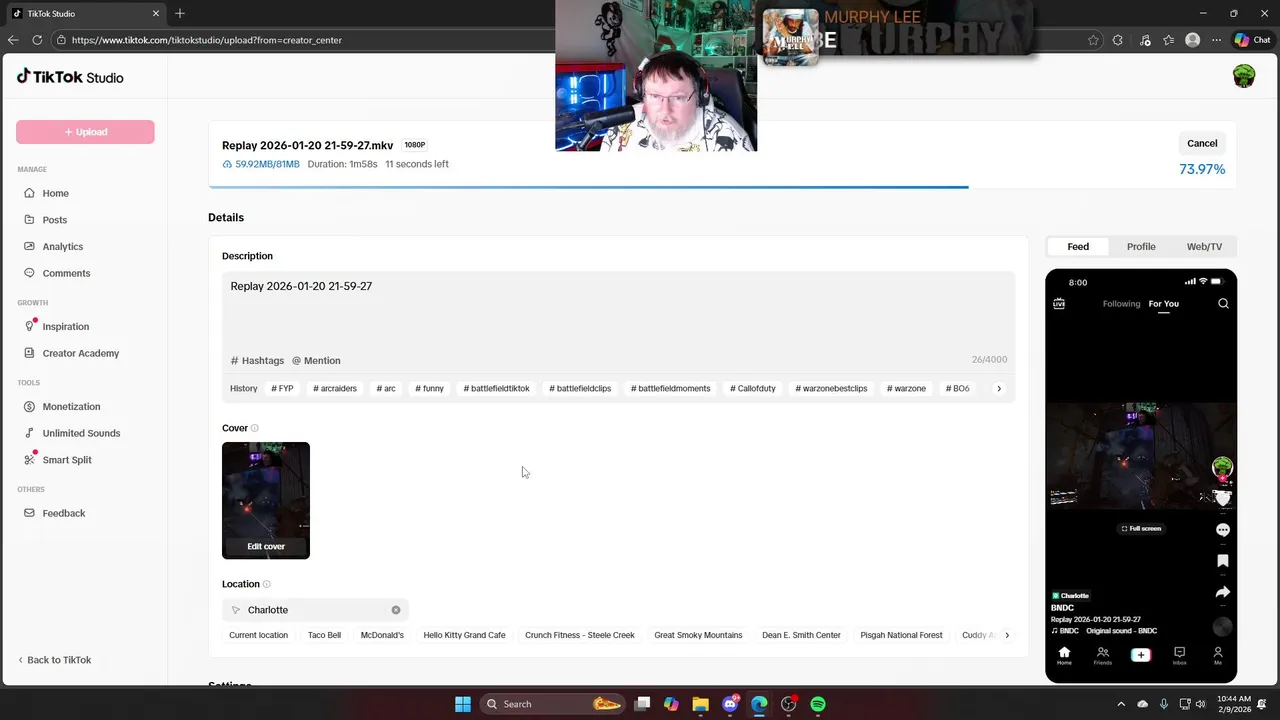This screenshot has height=720, width=1280.
Task: Close the TikTok Studio browser tab
Action: 156,13
